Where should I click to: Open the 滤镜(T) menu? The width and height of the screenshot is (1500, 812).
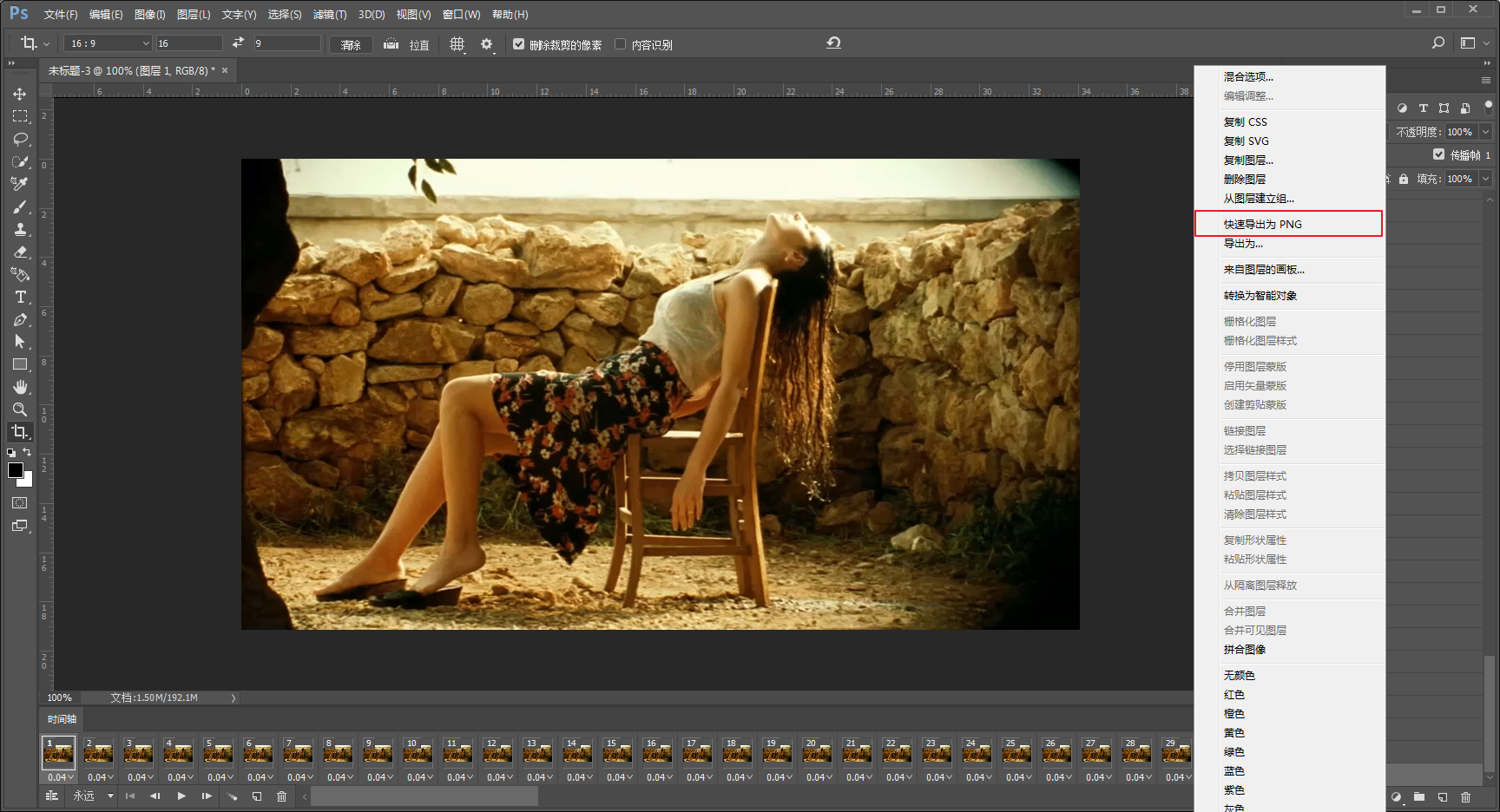point(329,15)
